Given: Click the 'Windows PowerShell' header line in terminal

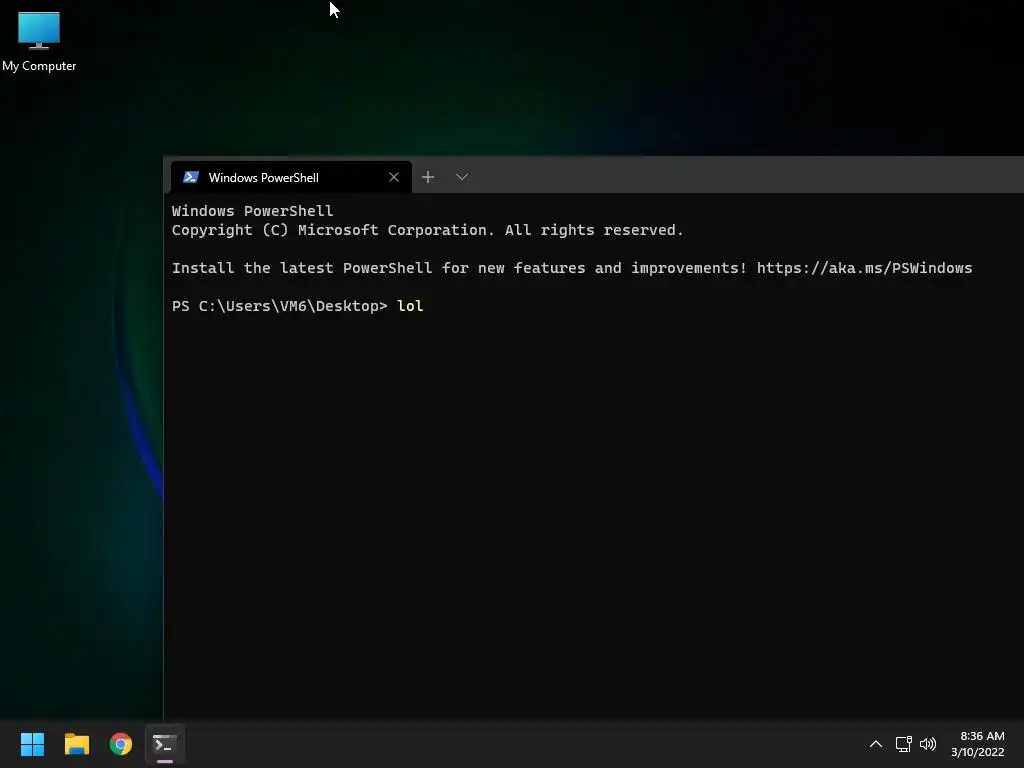Looking at the screenshot, I should [252, 212].
